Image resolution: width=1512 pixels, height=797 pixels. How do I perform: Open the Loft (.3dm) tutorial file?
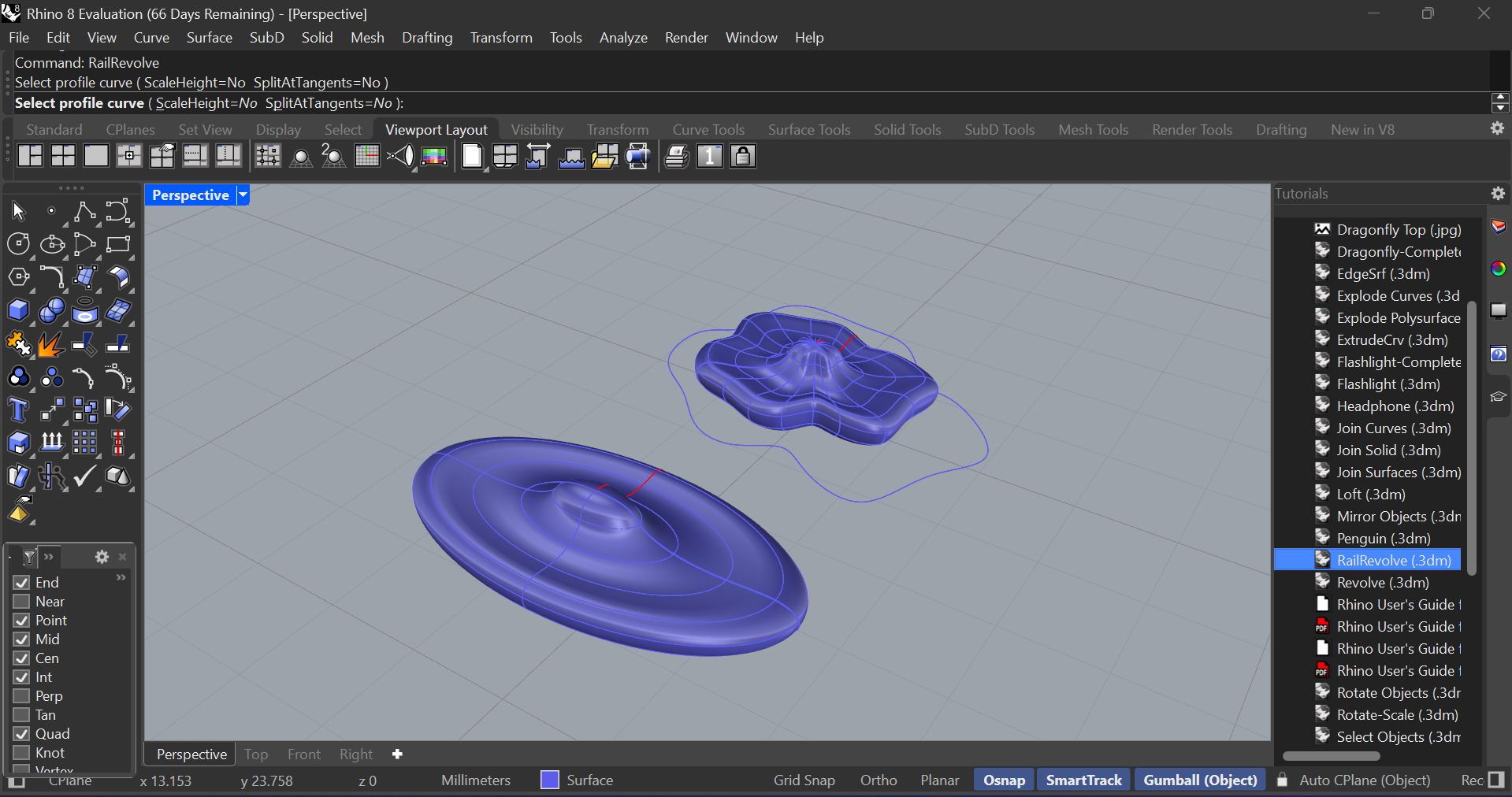[1370, 495]
